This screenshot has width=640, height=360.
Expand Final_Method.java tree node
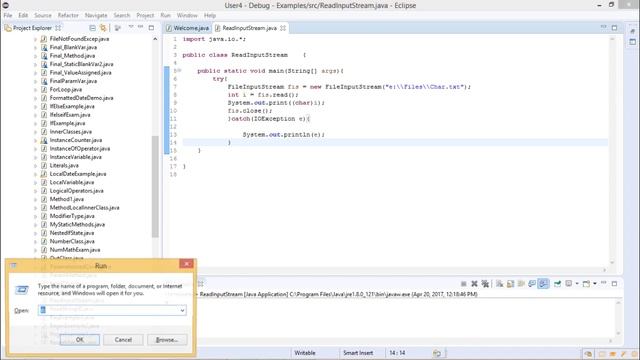pyautogui.click(x=36, y=56)
